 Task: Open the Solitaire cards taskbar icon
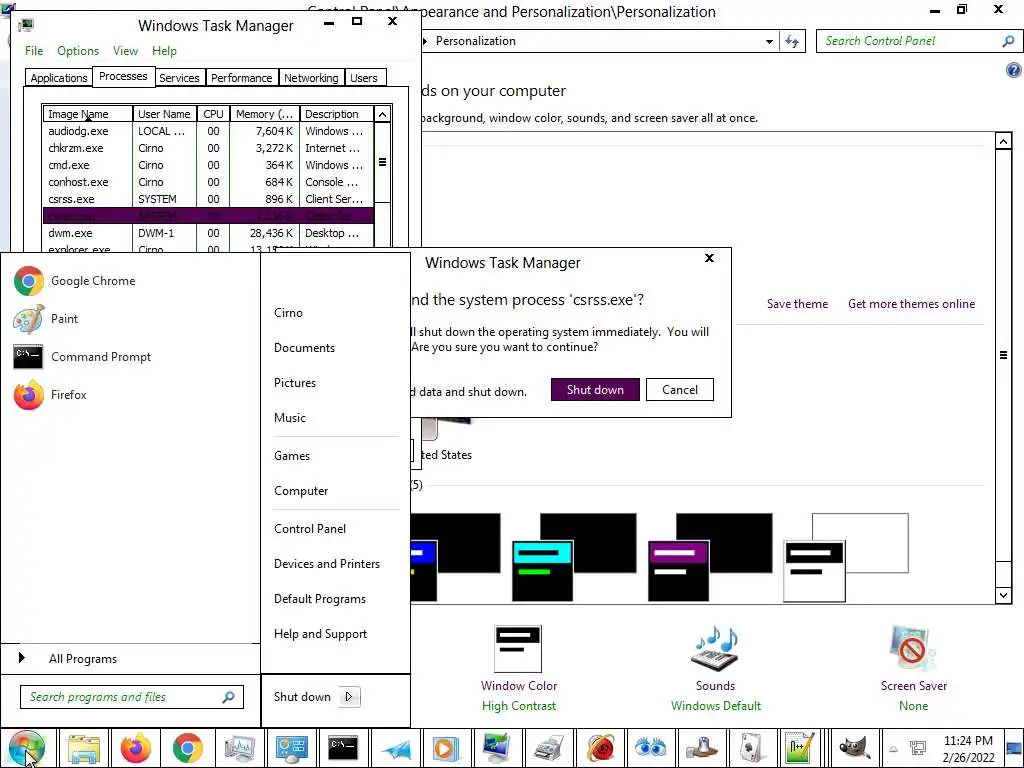(x=752, y=748)
